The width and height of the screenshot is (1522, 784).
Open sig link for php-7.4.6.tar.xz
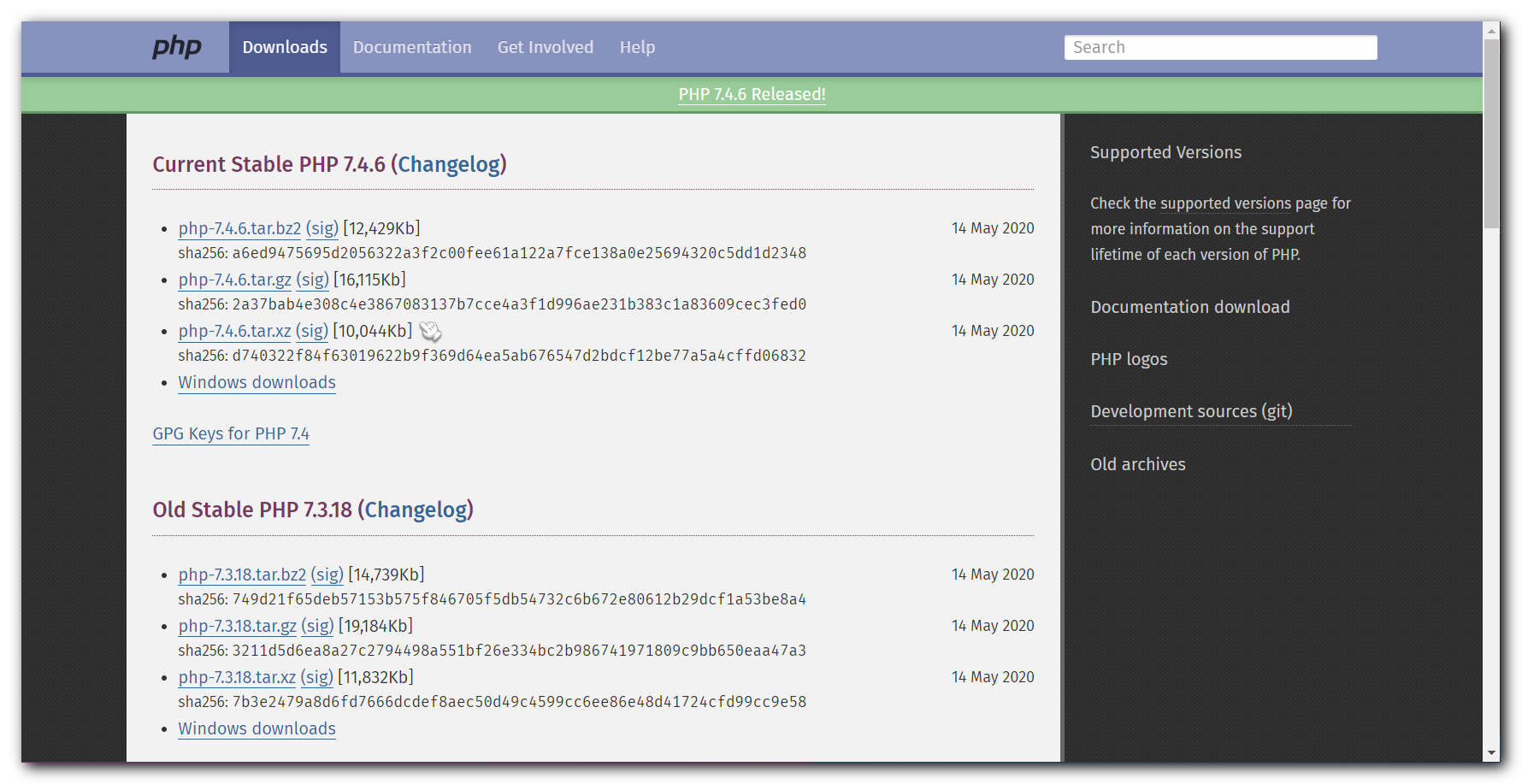coord(311,331)
